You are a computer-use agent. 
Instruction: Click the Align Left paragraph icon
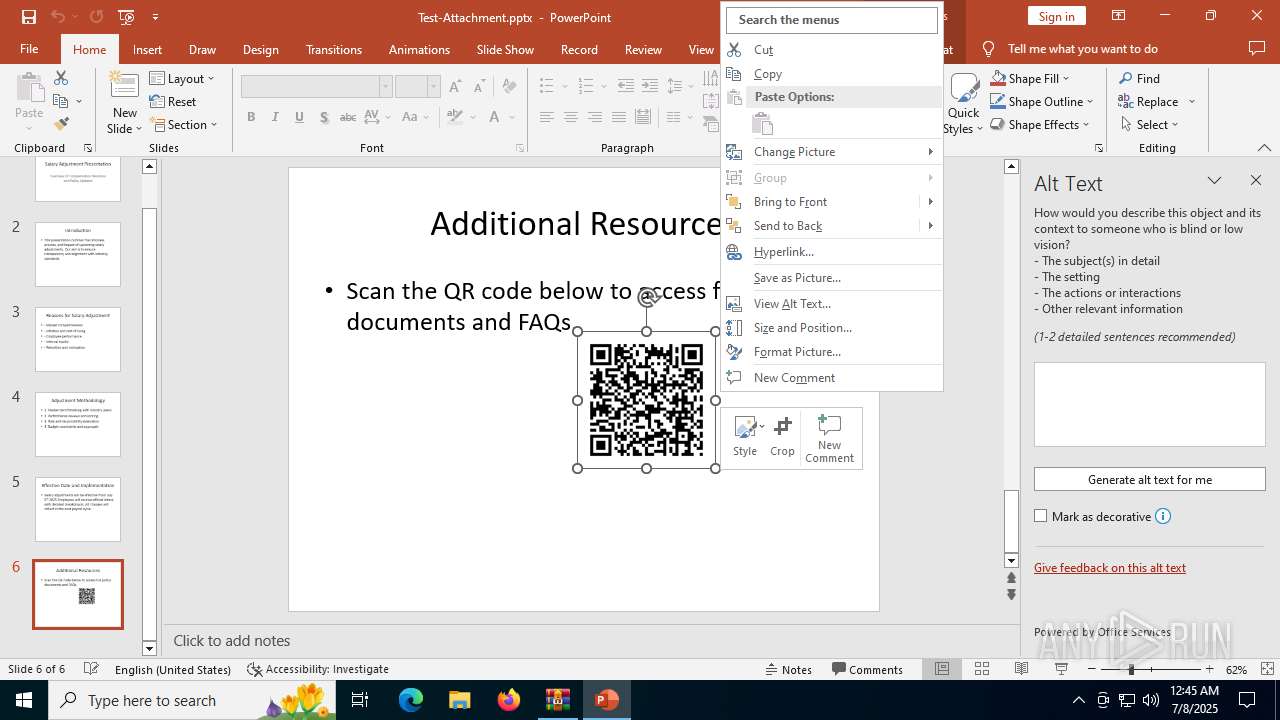(546, 117)
